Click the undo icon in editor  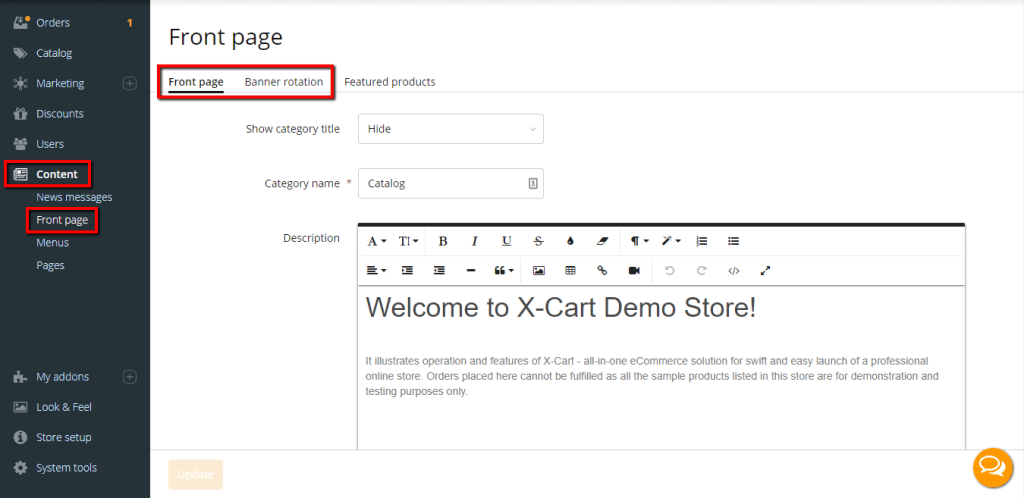click(669, 270)
